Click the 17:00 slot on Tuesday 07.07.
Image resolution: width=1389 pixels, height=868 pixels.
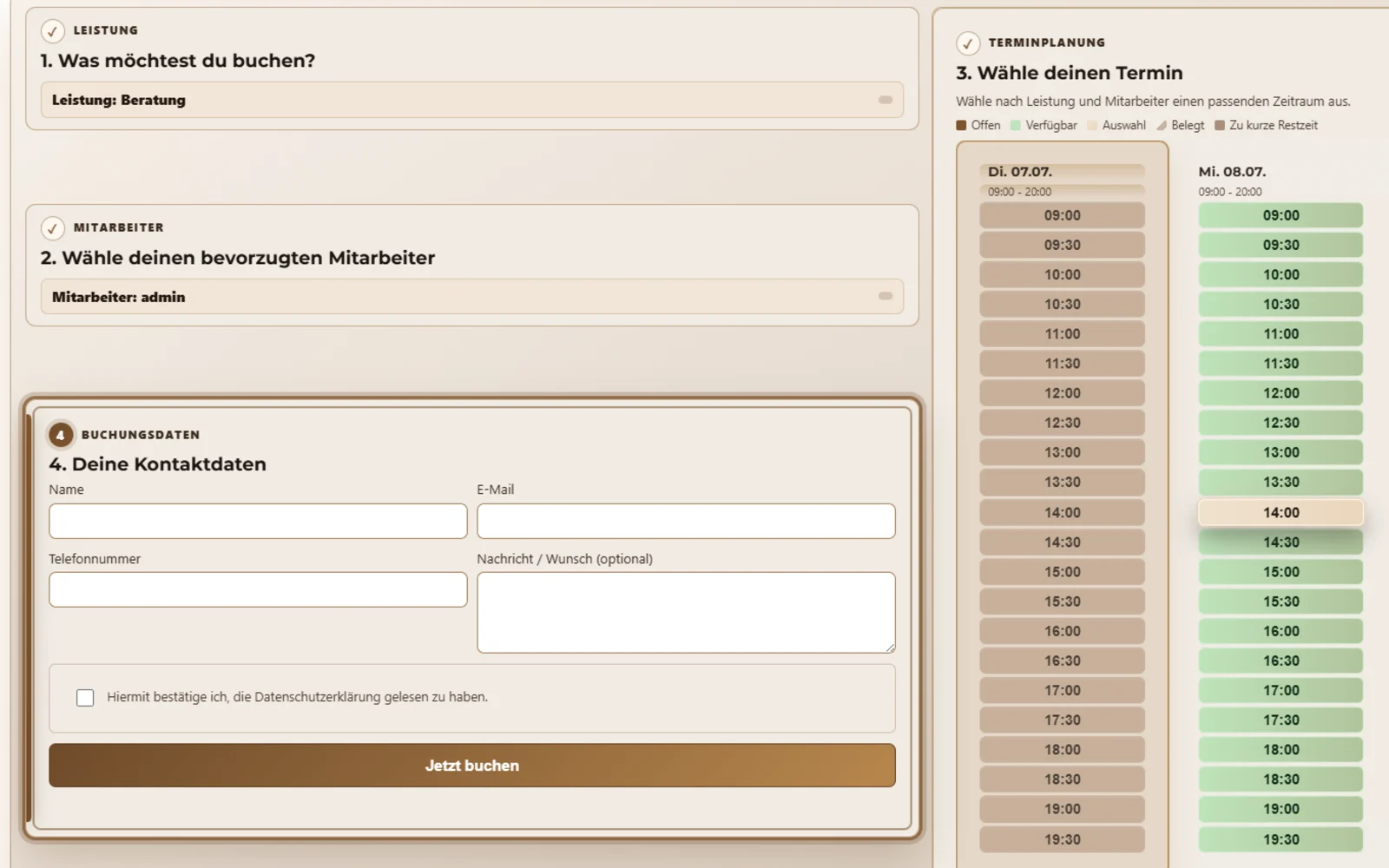pos(1062,690)
